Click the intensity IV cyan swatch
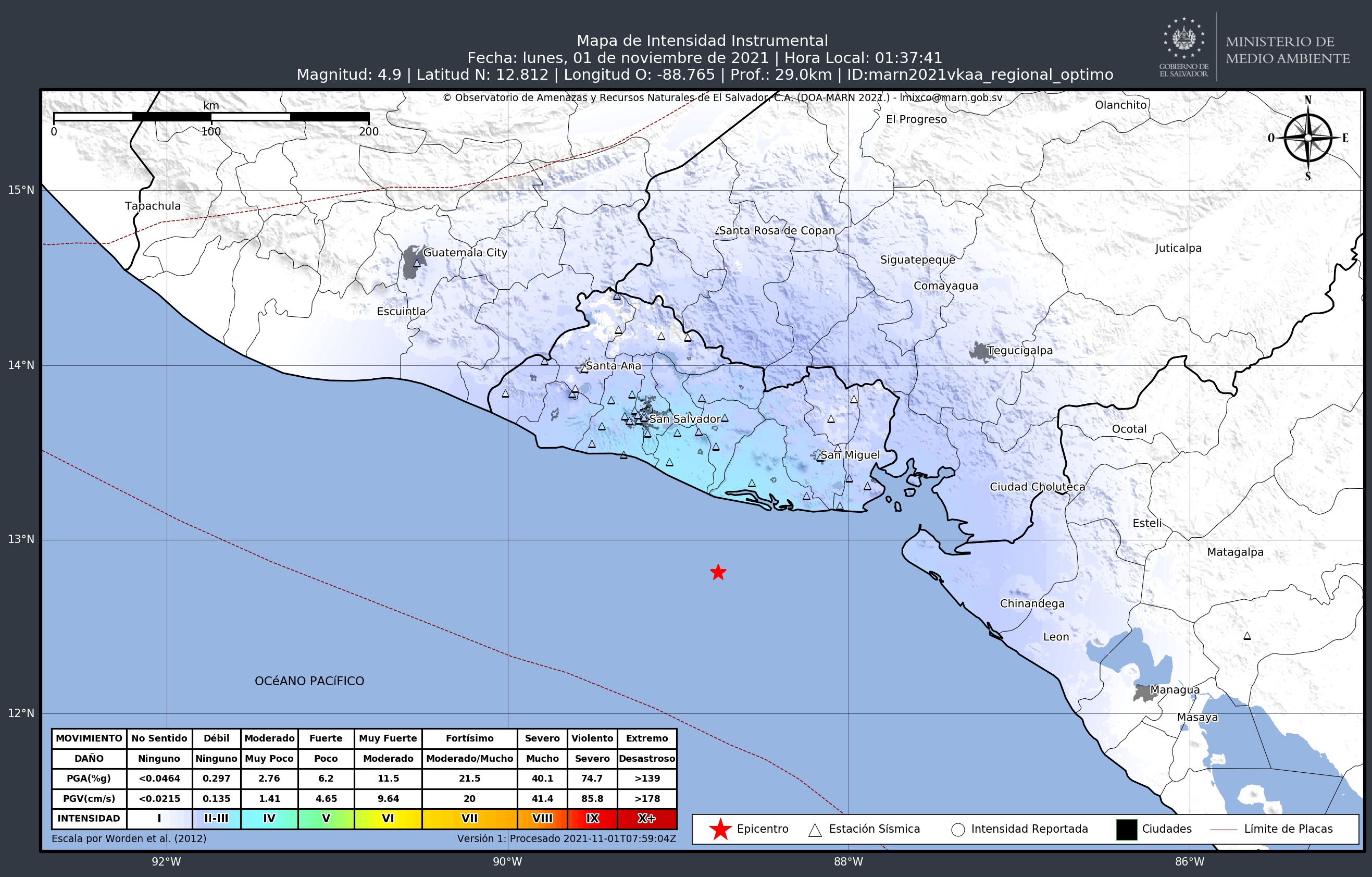 (269, 818)
